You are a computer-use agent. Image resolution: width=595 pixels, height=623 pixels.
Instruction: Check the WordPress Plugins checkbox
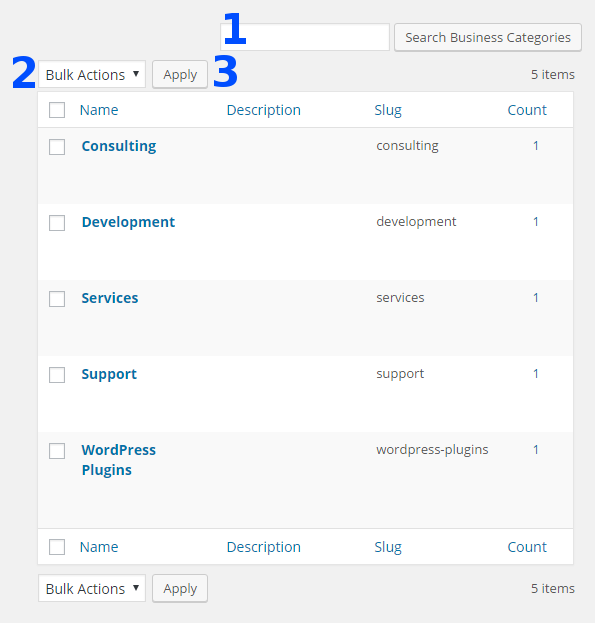57,451
